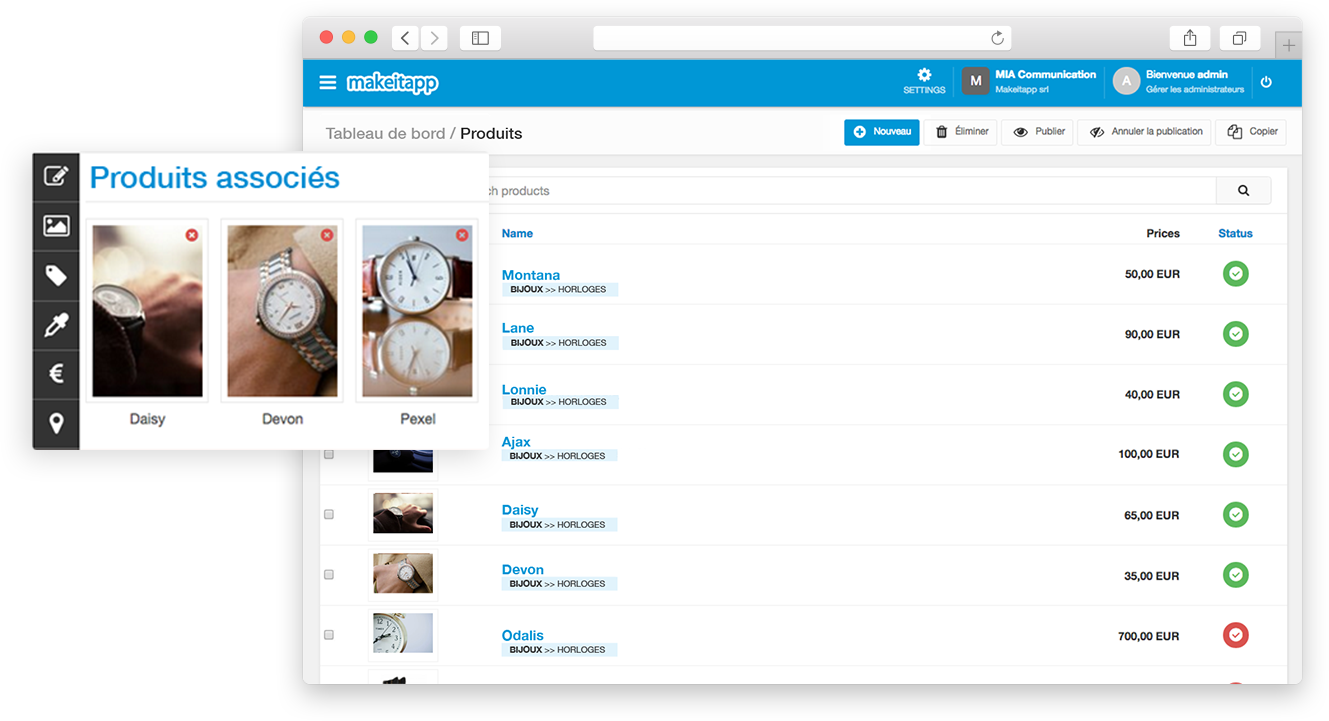This screenshot has height=721, width=1329.
Task: Click Annuler la publication
Action: tap(1144, 132)
